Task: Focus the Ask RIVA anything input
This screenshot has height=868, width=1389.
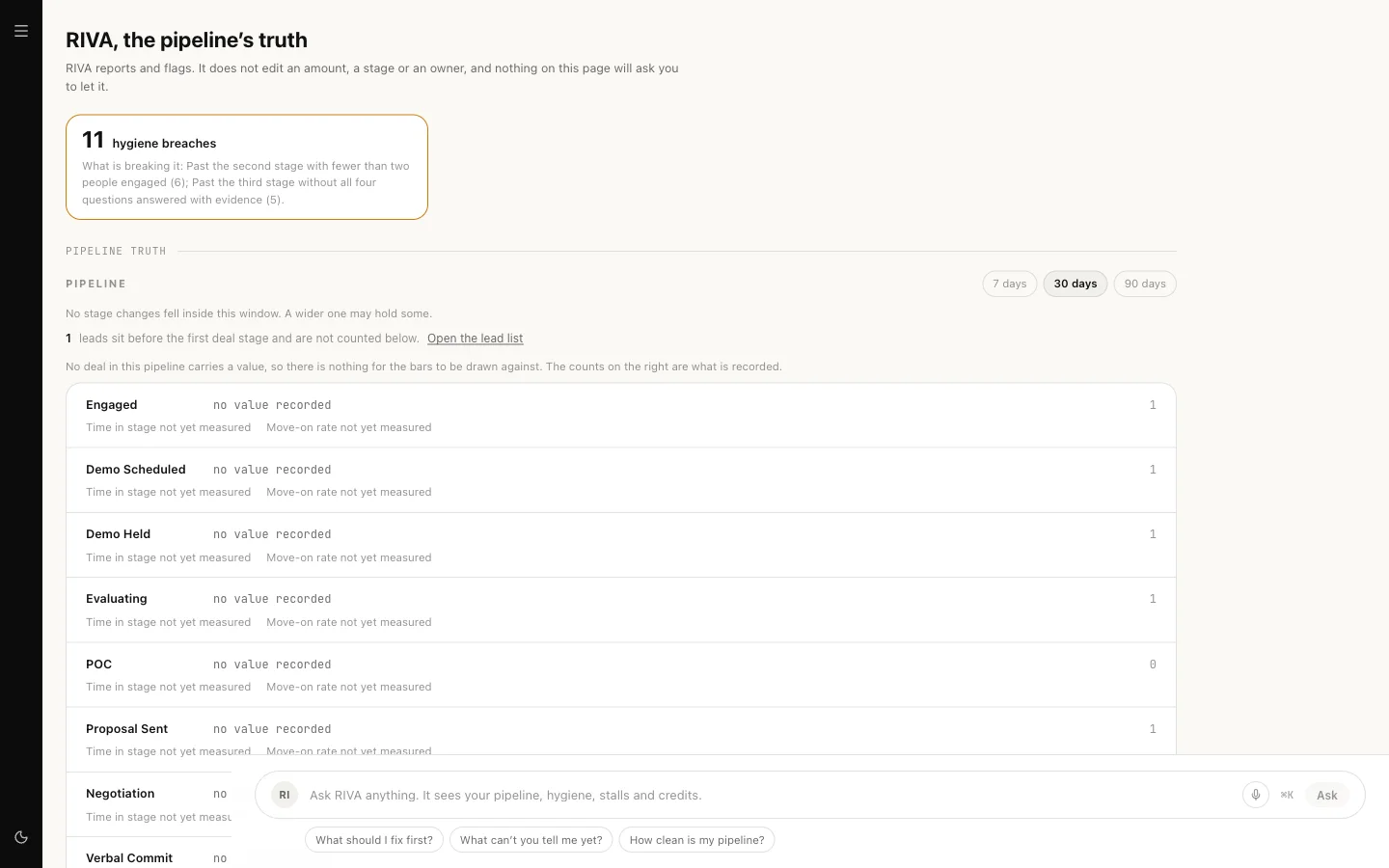Action: pos(770,795)
